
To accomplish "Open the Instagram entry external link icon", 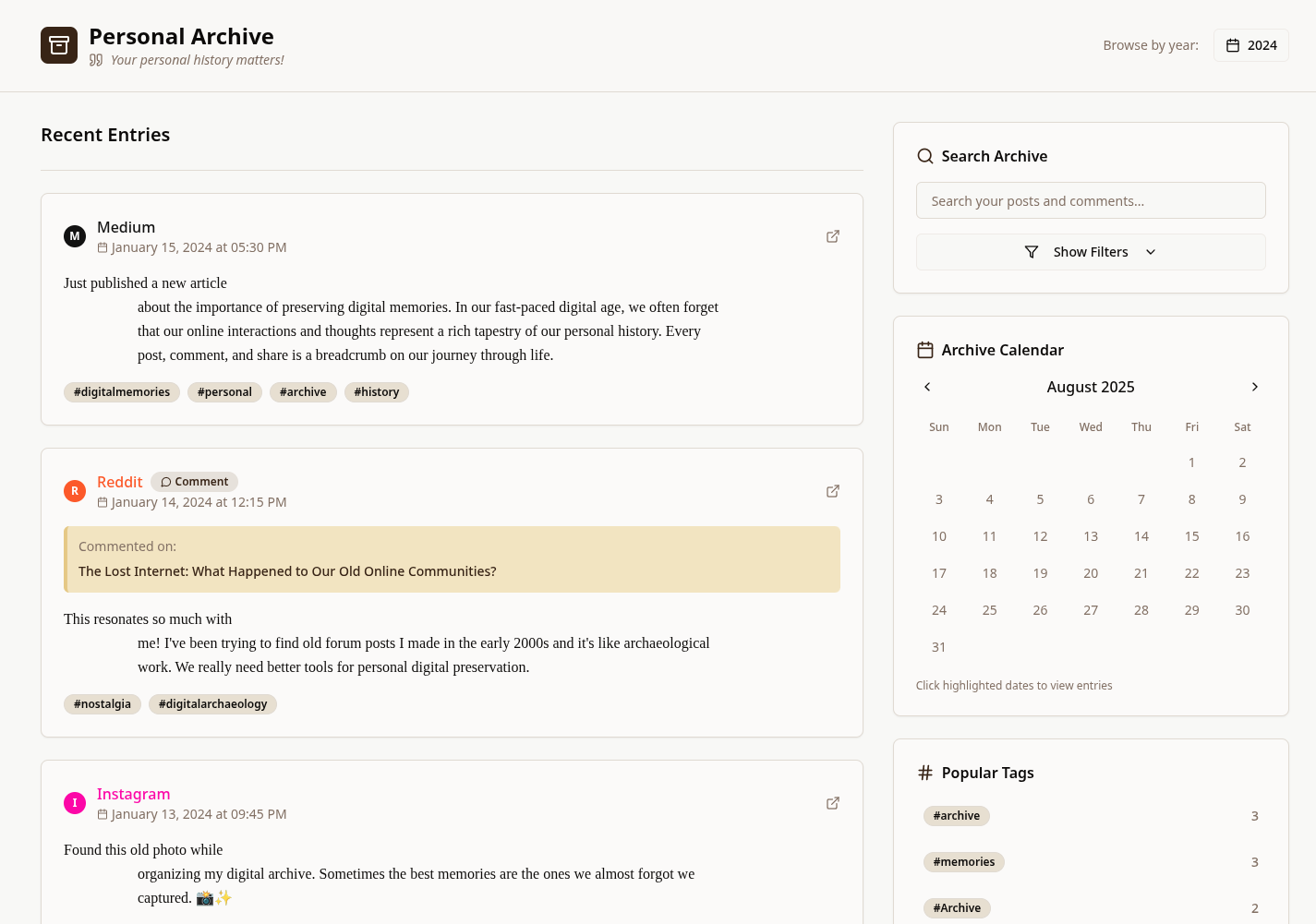I will pyautogui.click(x=833, y=803).
